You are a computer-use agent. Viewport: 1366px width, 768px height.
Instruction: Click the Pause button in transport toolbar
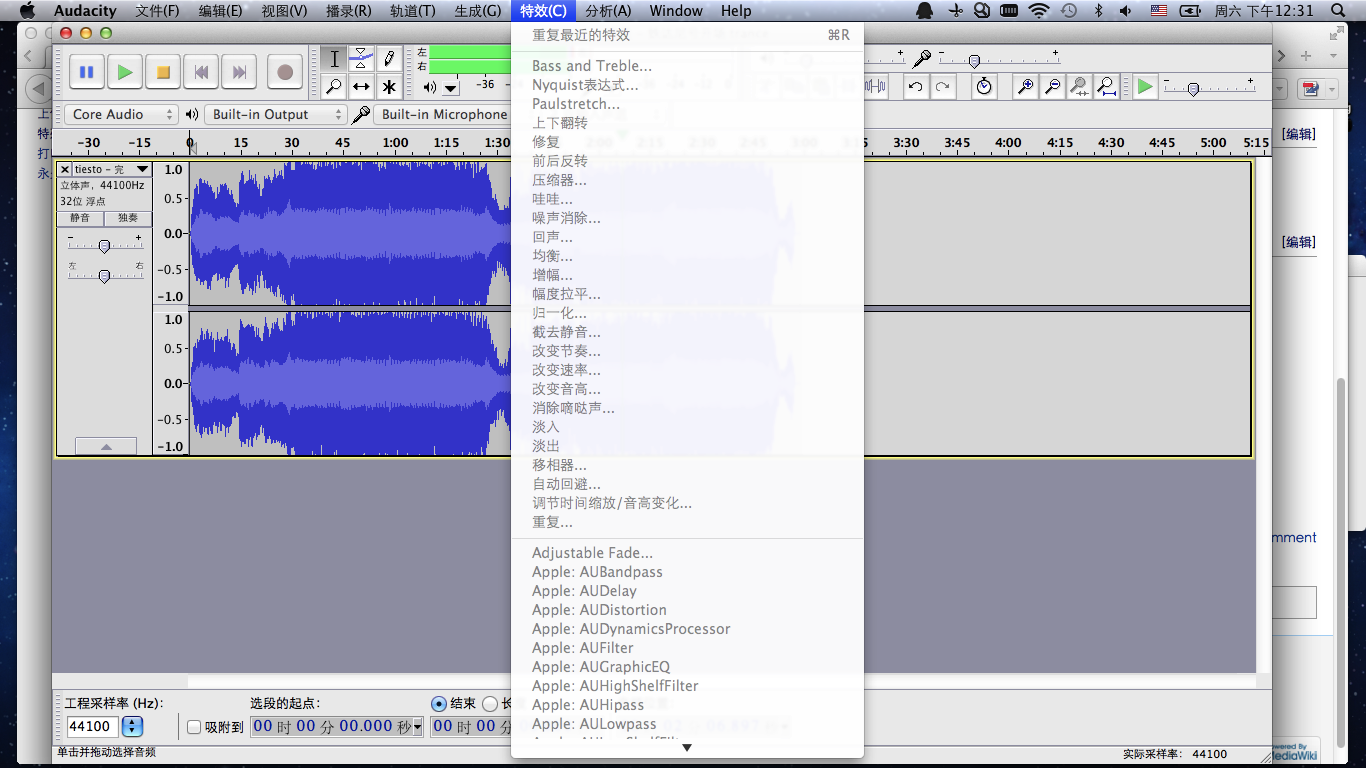click(x=86, y=72)
